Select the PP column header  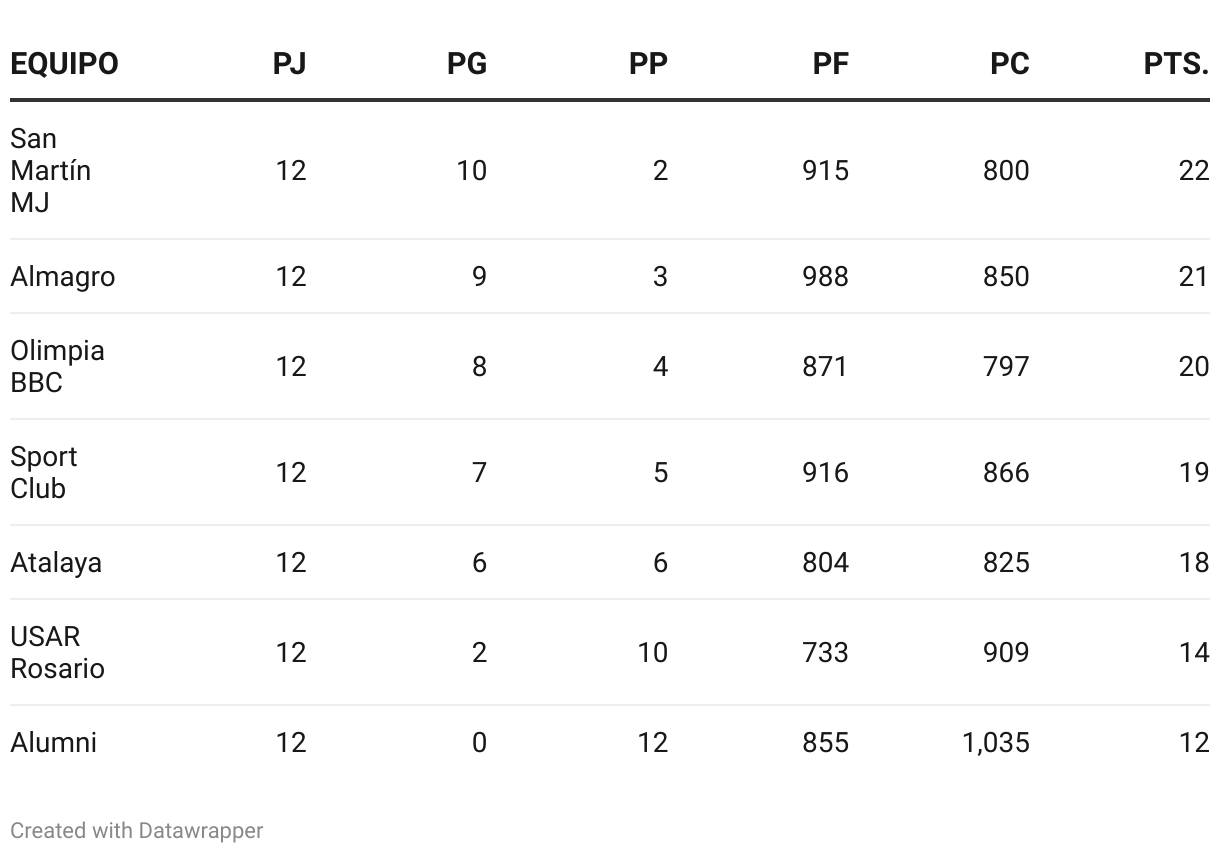[648, 64]
